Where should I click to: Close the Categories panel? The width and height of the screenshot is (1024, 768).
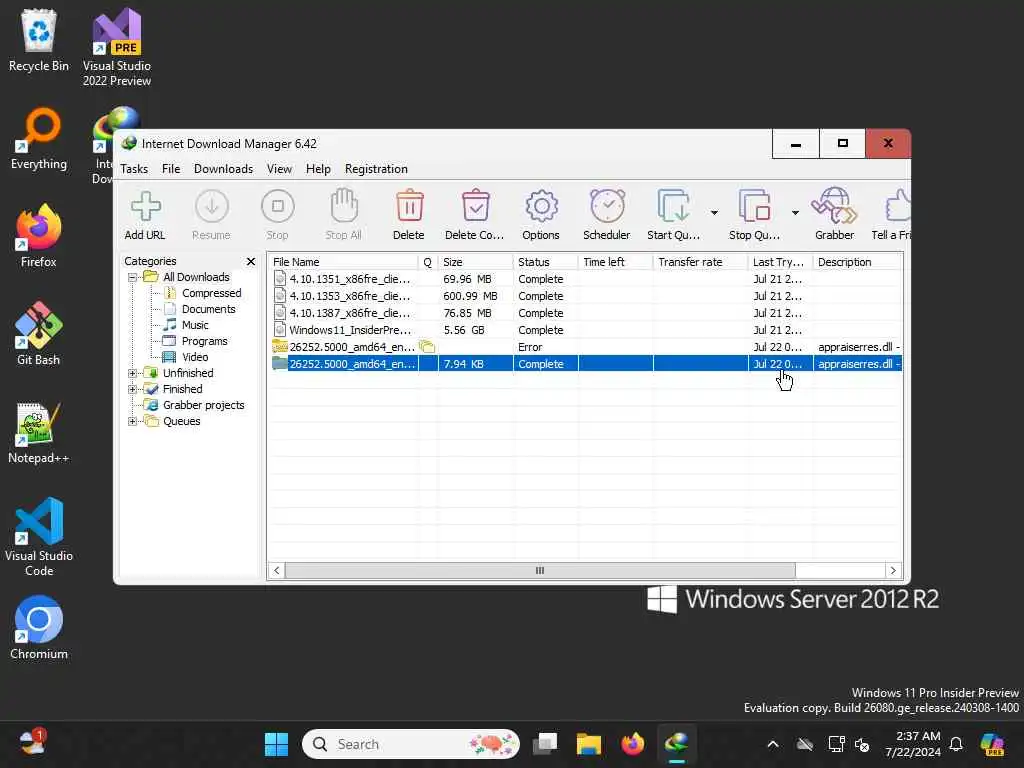[x=251, y=261]
